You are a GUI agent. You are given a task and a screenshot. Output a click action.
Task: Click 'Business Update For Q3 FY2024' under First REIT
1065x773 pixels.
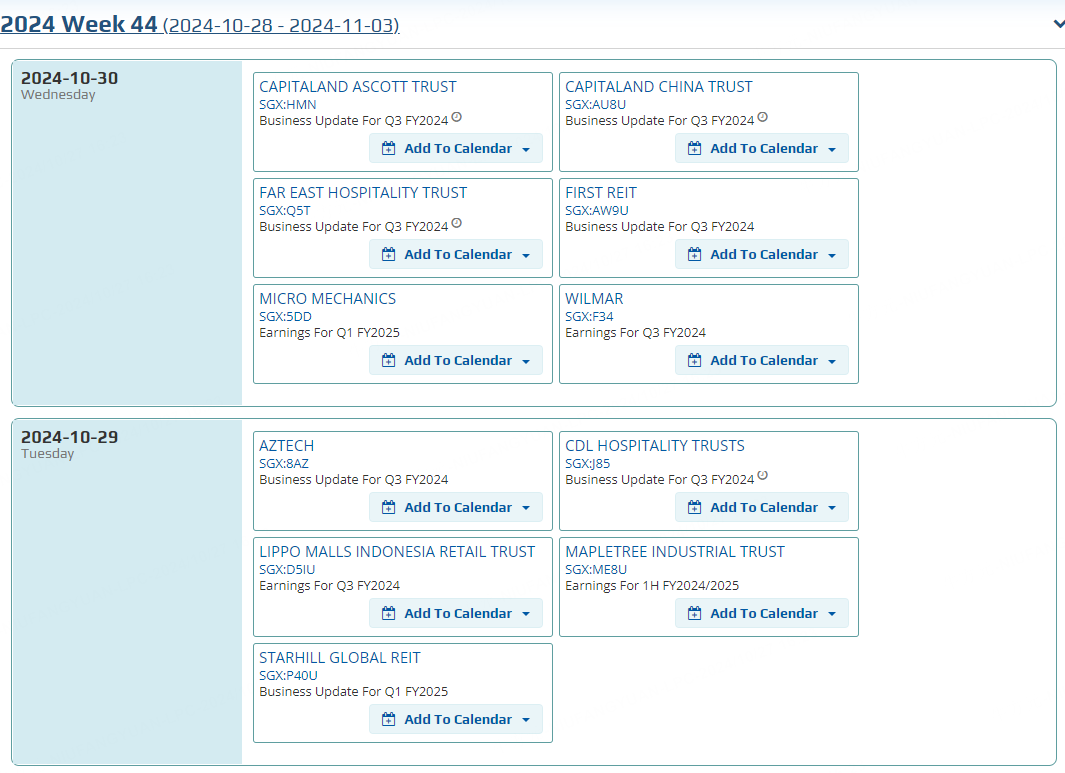click(x=660, y=227)
